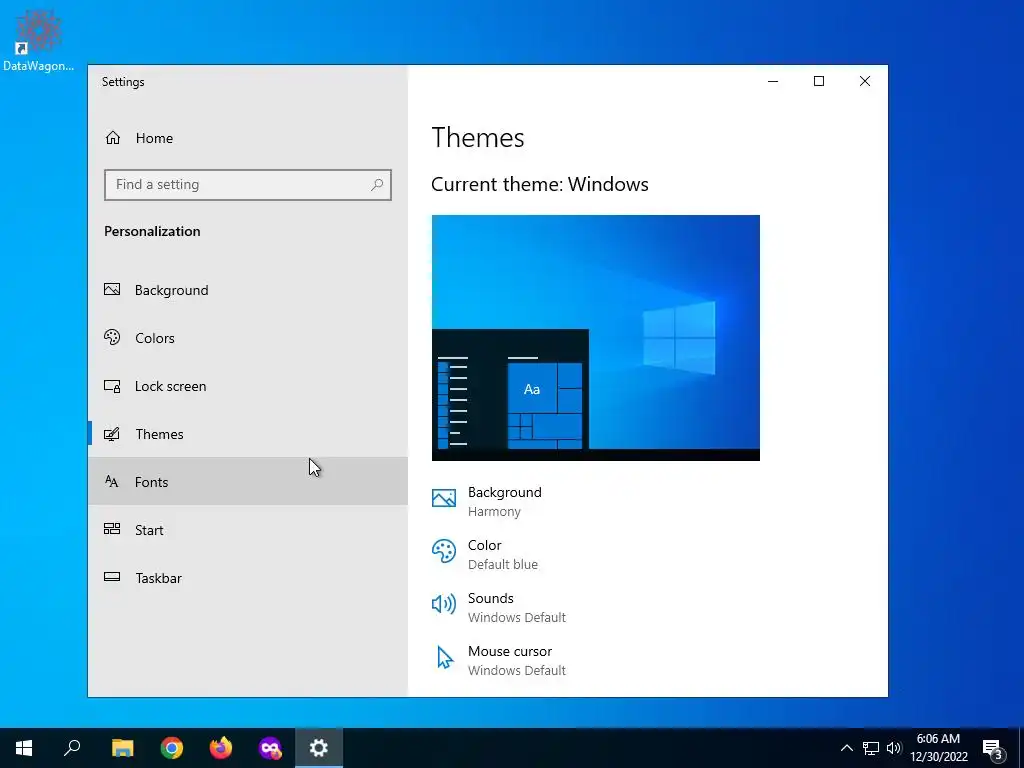Go to Background personalization page
This screenshot has height=768, width=1024.
tap(248, 290)
